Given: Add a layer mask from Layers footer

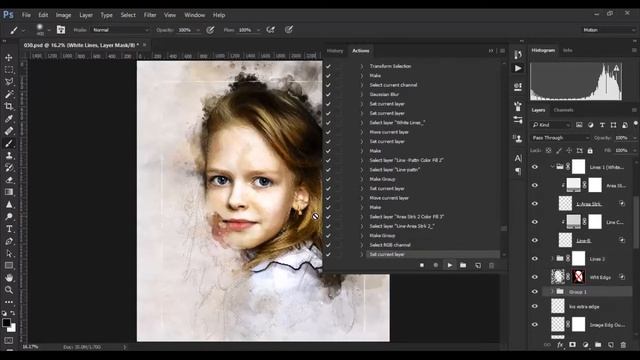Looking at the screenshot, I should (x=572, y=345).
